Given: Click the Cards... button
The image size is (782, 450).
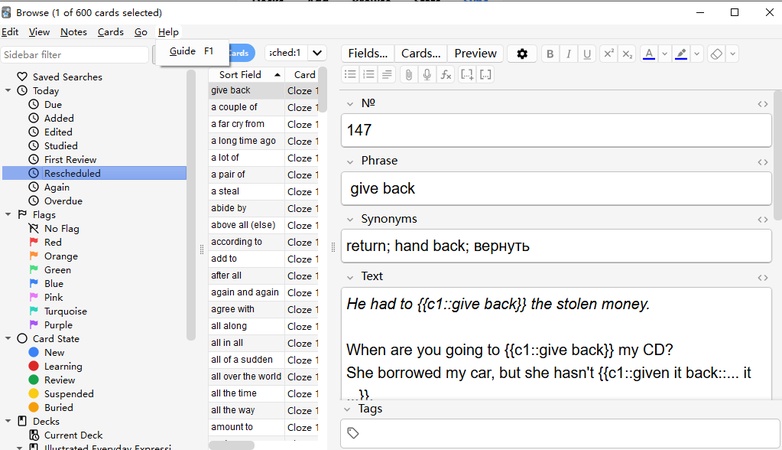Looking at the screenshot, I should point(420,53).
